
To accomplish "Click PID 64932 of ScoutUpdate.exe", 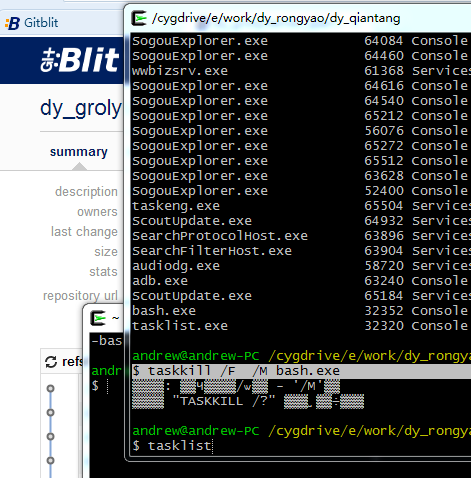I will pyautogui.click(x=384, y=221).
